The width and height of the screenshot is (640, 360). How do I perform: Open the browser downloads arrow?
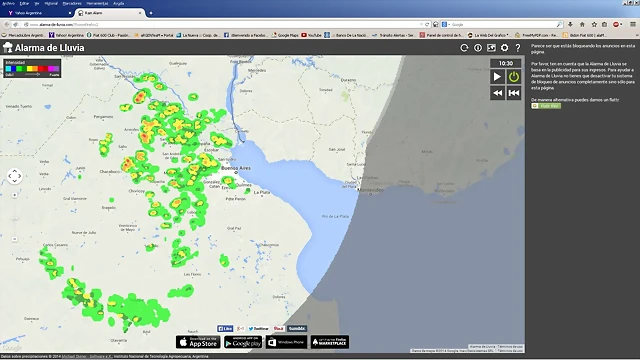tap(570, 24)
